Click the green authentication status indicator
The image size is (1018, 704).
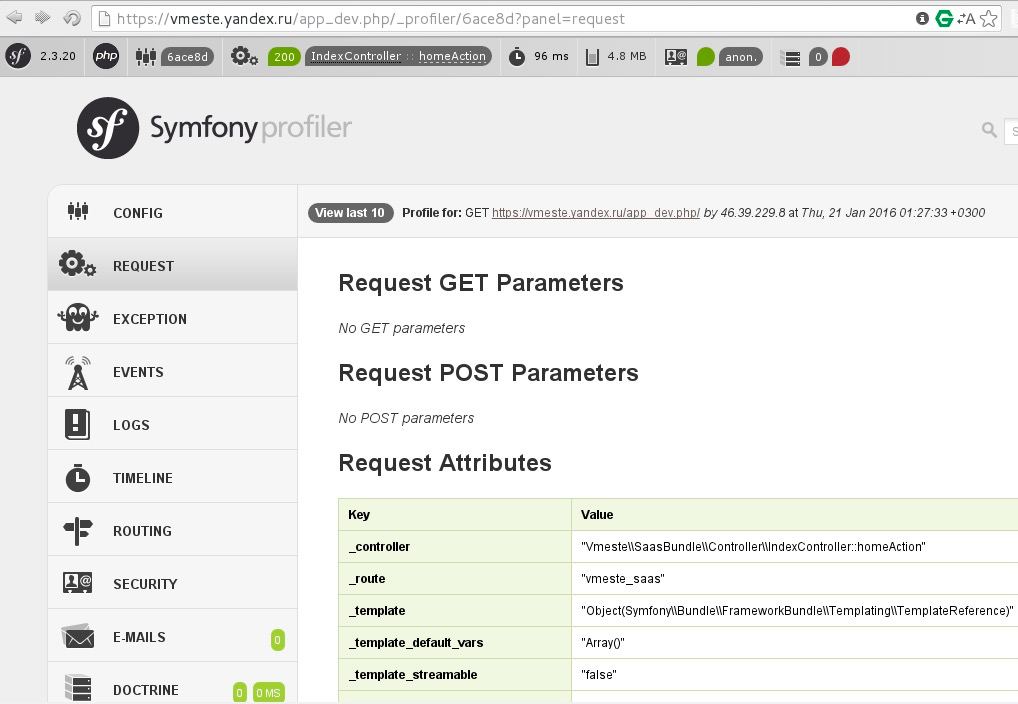click(706, 57)
